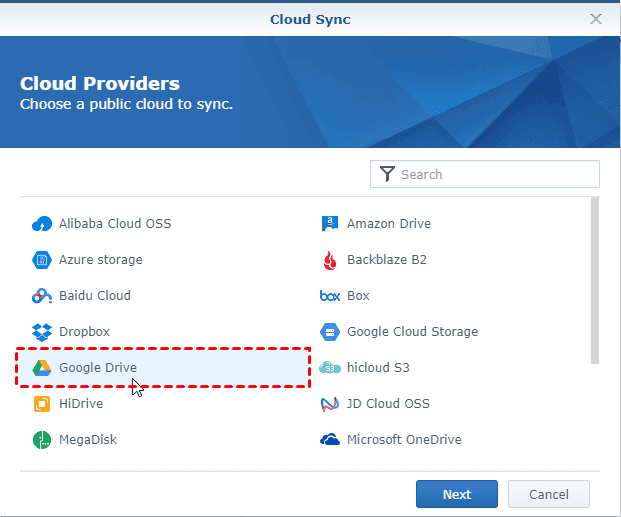
Task: Click the hicloud S3 icon
Action: click(329, 368)
